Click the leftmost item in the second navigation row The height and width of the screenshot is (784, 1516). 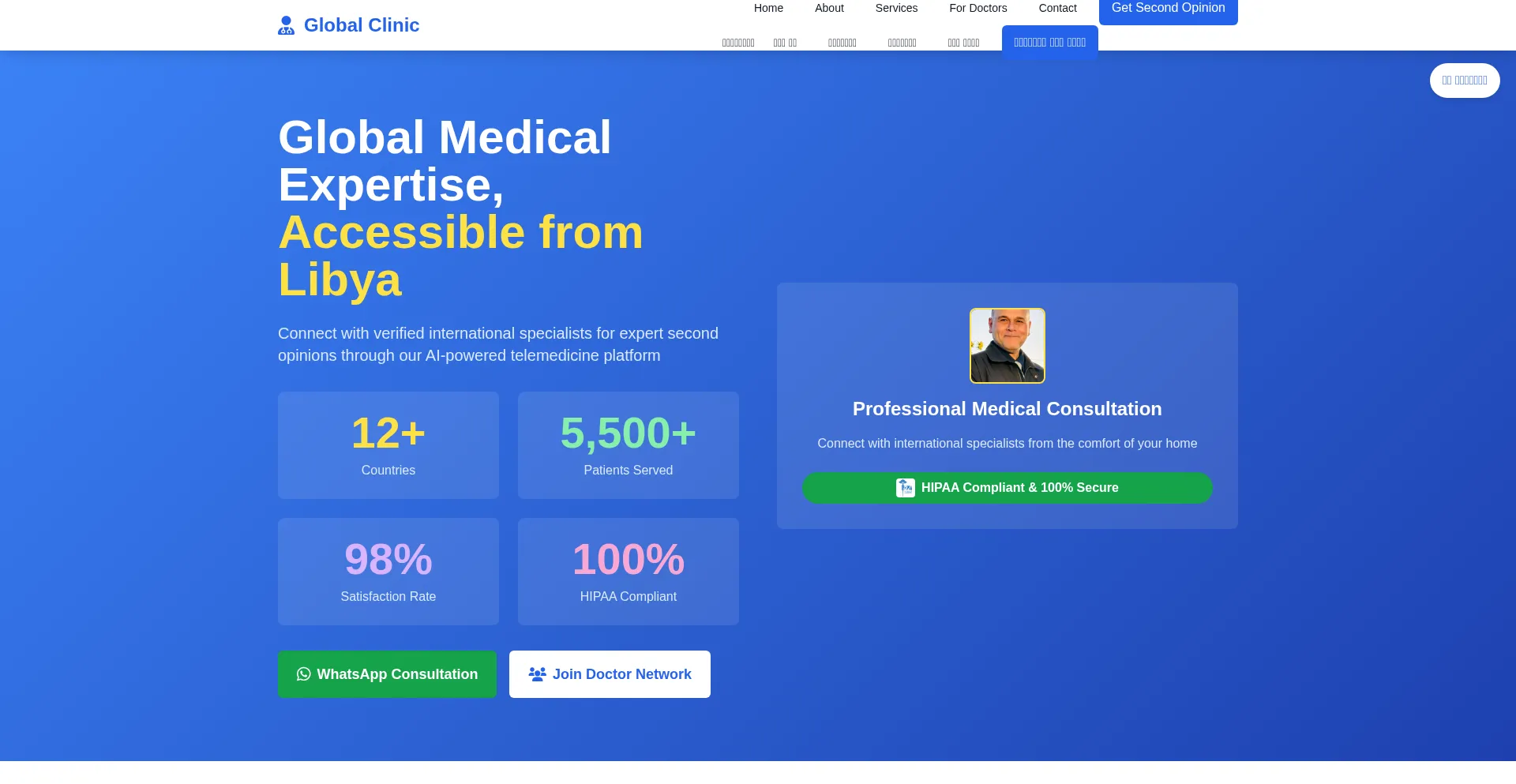[737, 43]
